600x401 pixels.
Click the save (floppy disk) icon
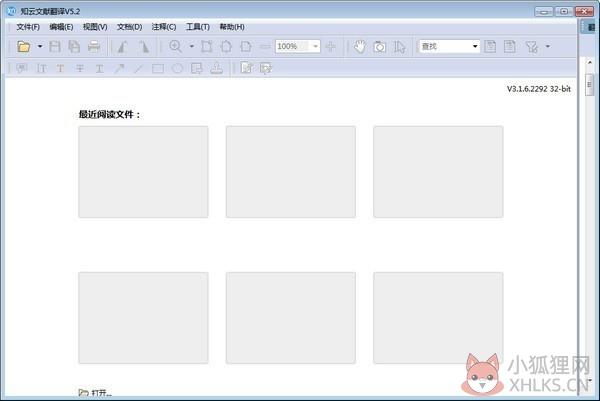click(55, 47)
